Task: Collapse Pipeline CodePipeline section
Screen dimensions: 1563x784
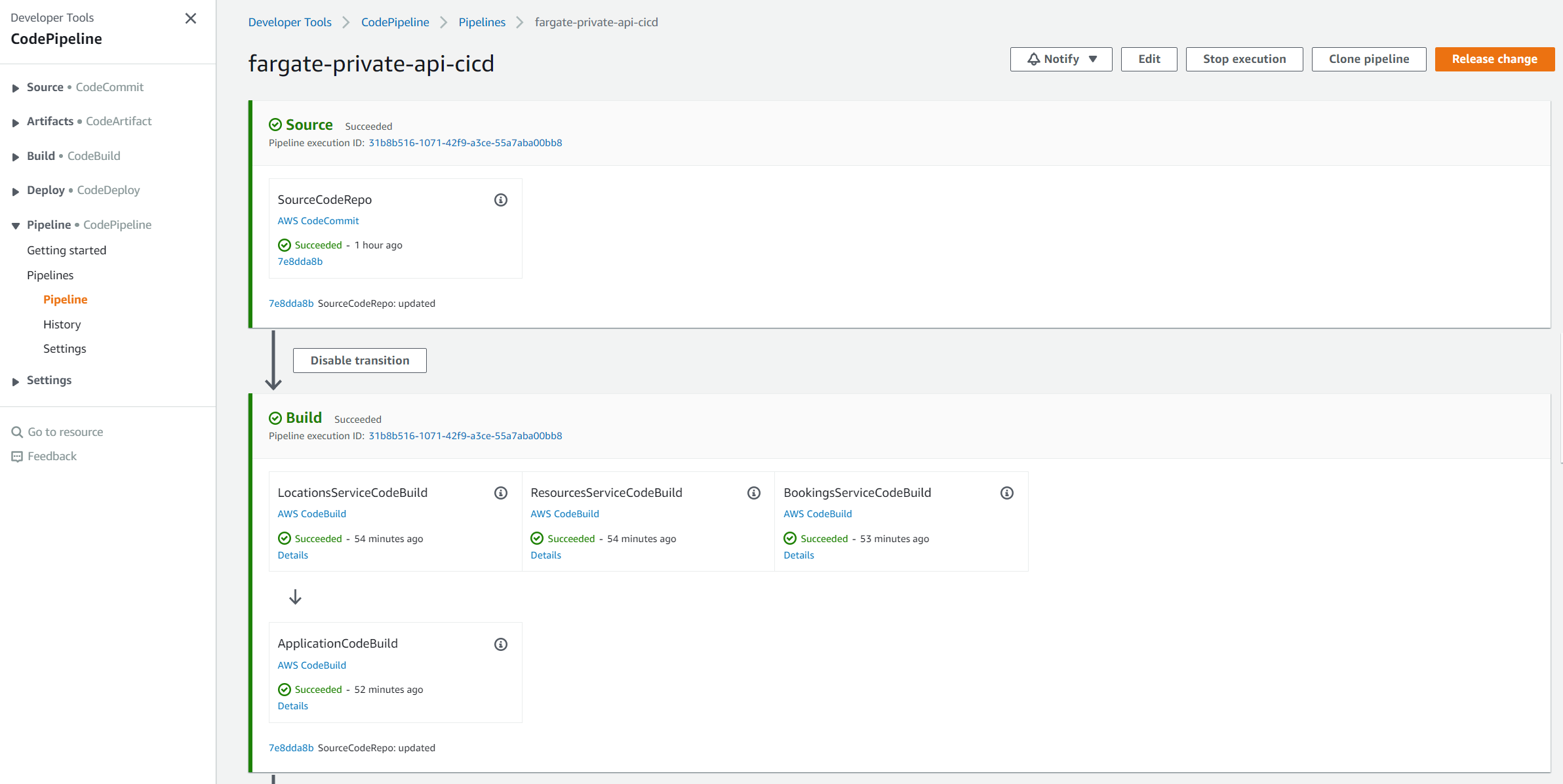Action: (x=15, y=225)
